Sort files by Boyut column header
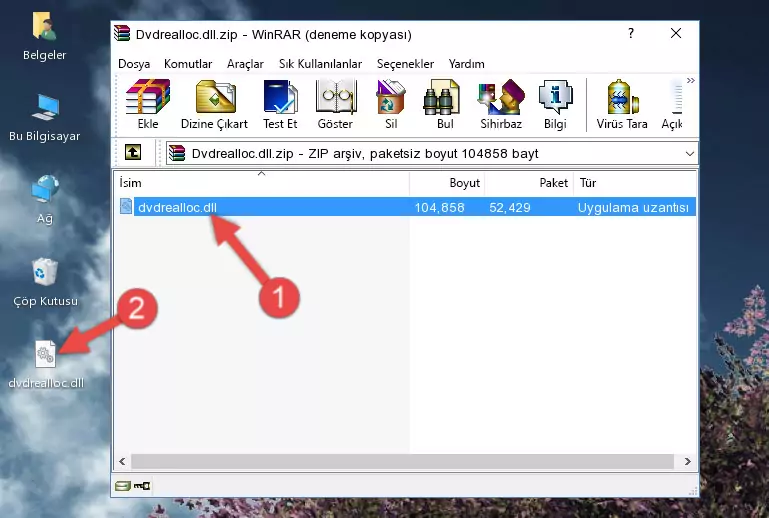 [x=447, y=183]
